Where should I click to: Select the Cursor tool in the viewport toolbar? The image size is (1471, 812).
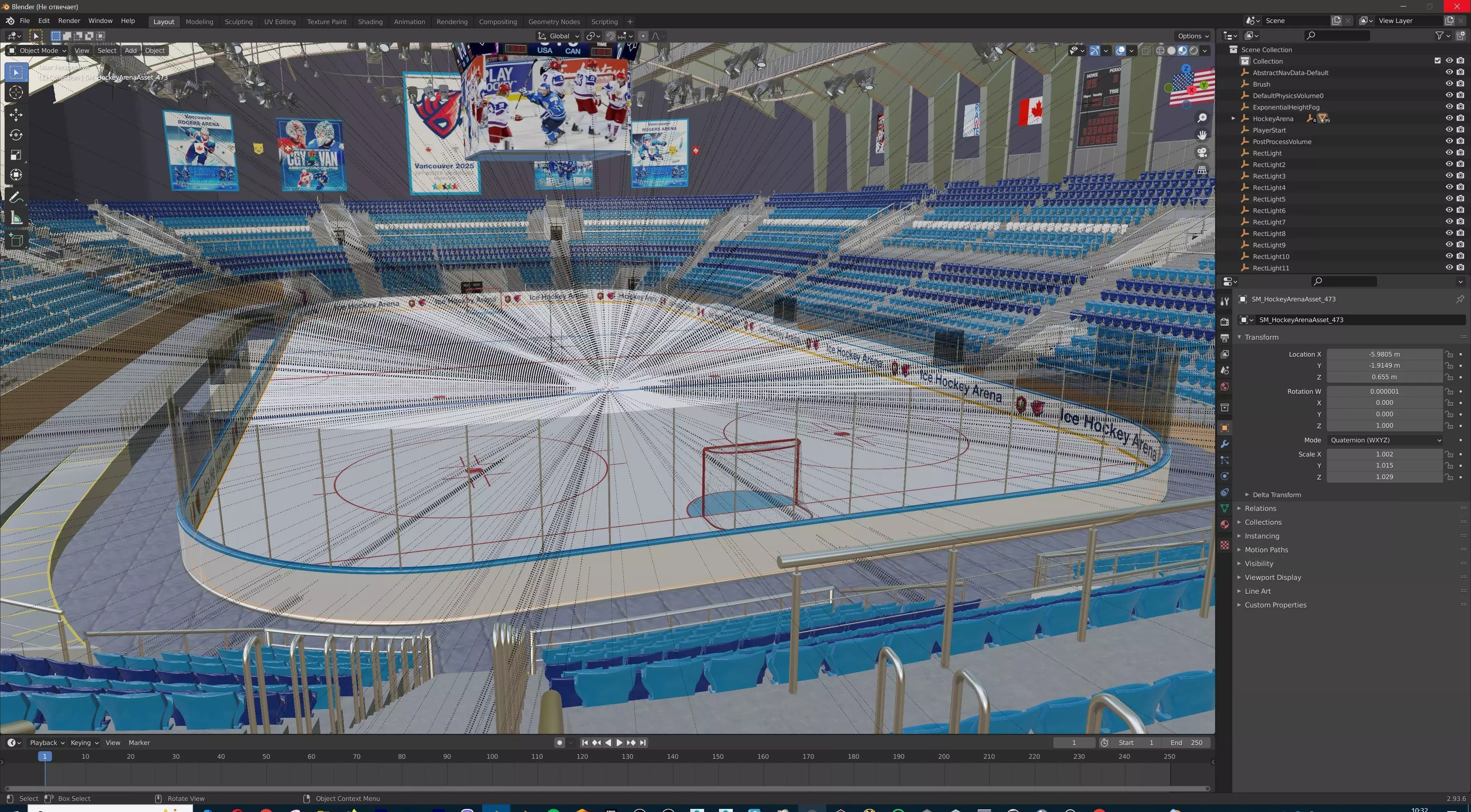point(16,92)
